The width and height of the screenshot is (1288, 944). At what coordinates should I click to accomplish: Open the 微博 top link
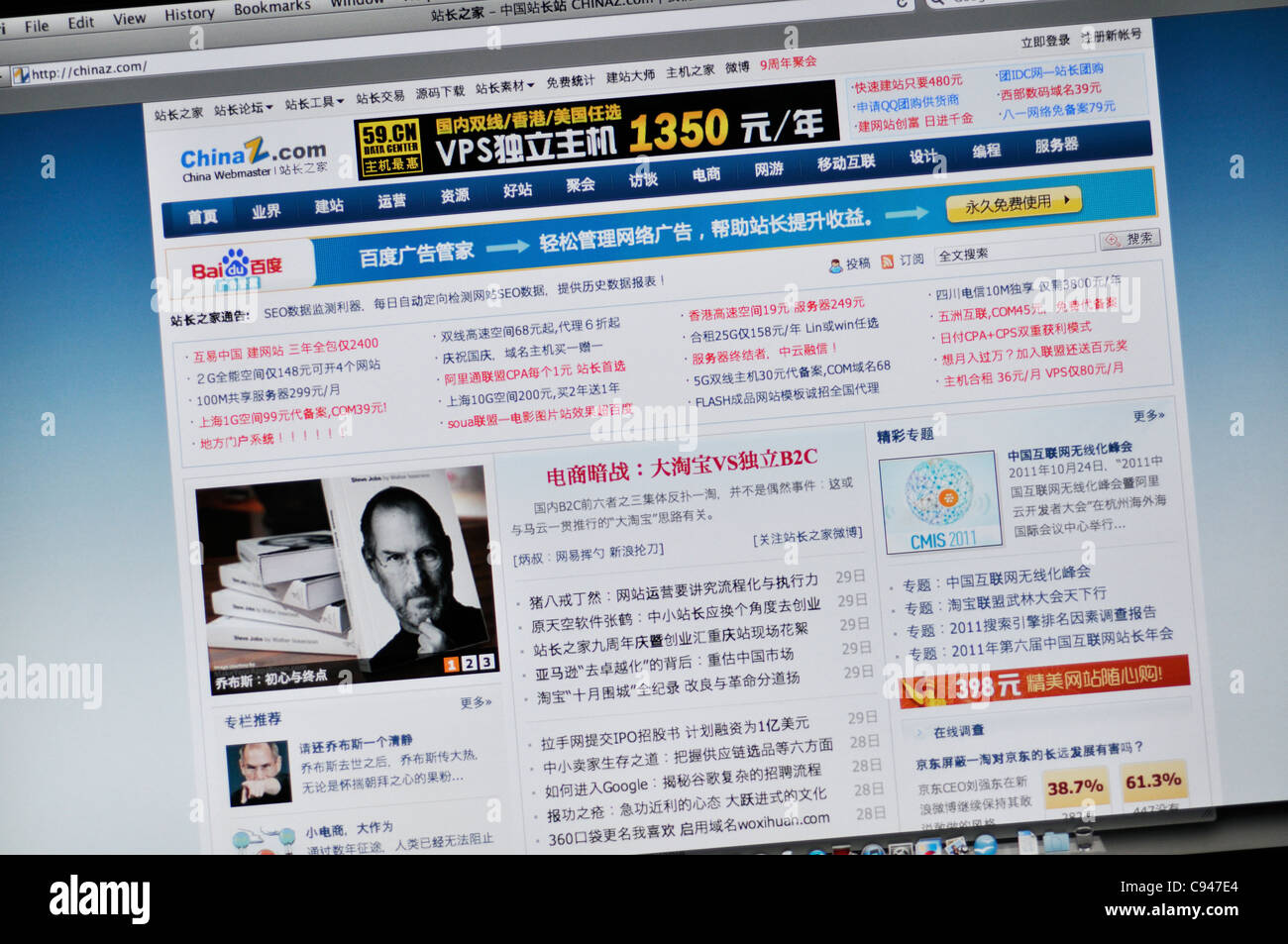[x=737, y=67]
